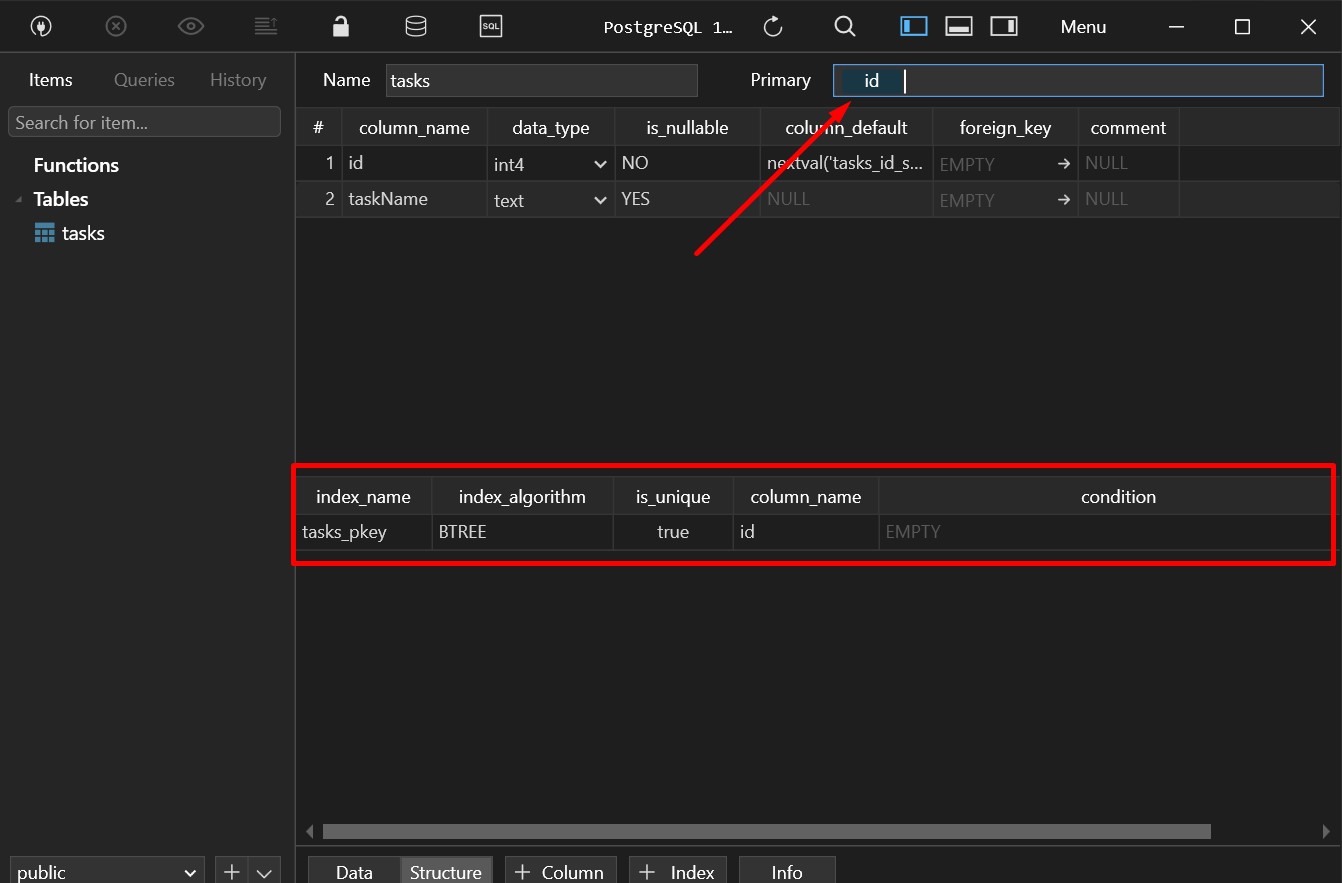
Task: Click the add Index button
Action: 678,871
